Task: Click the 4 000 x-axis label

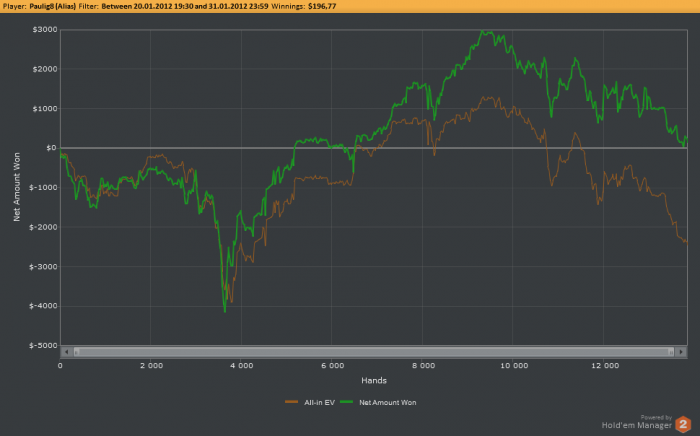Action: coord(242,365)
